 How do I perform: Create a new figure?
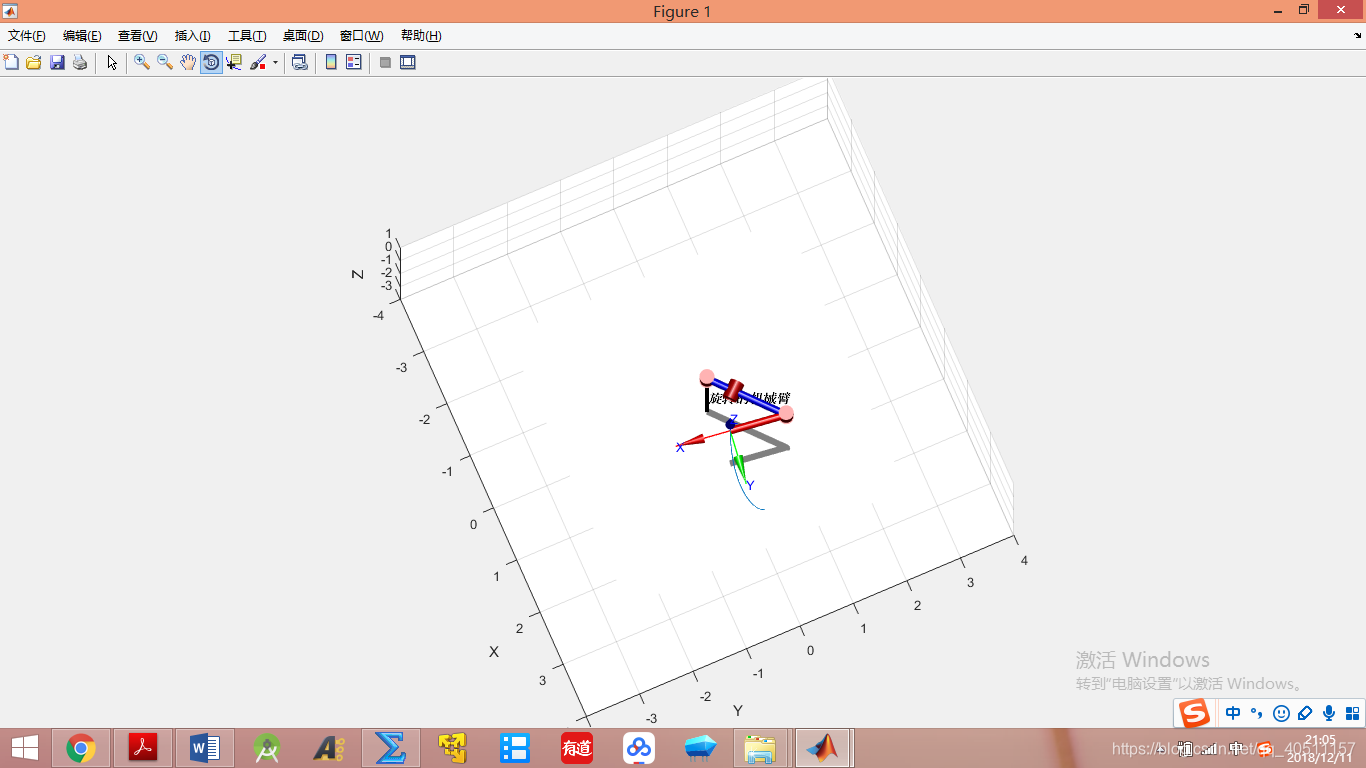click(12, 62)
